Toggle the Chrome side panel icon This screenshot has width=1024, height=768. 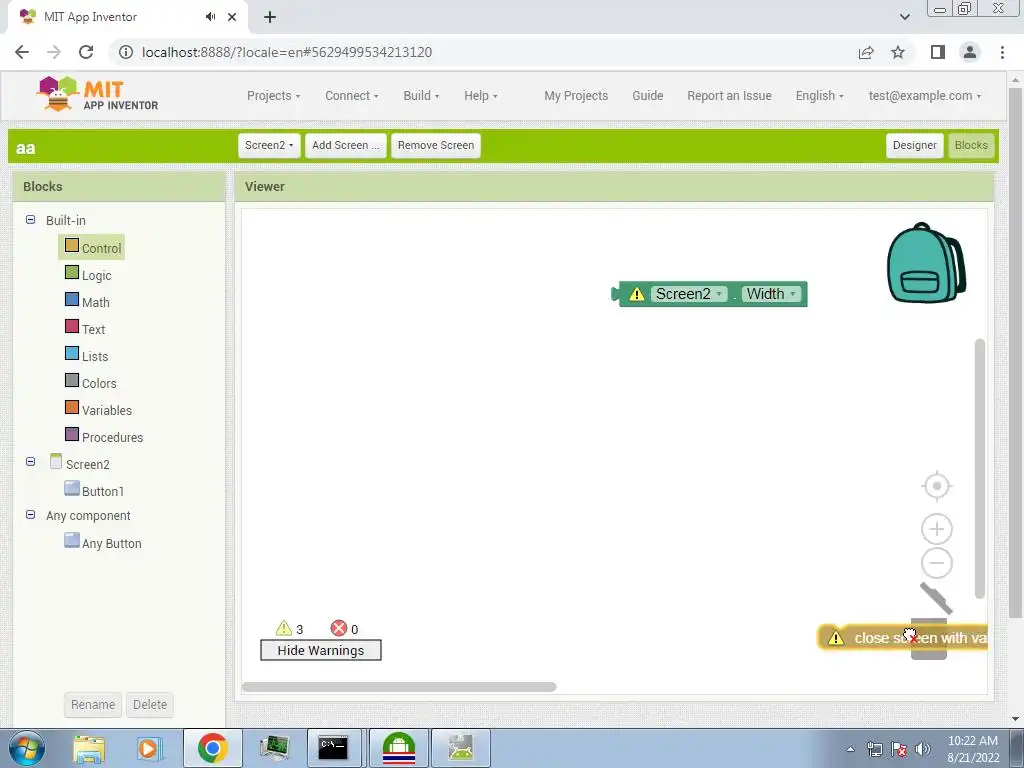pos(938,52)
